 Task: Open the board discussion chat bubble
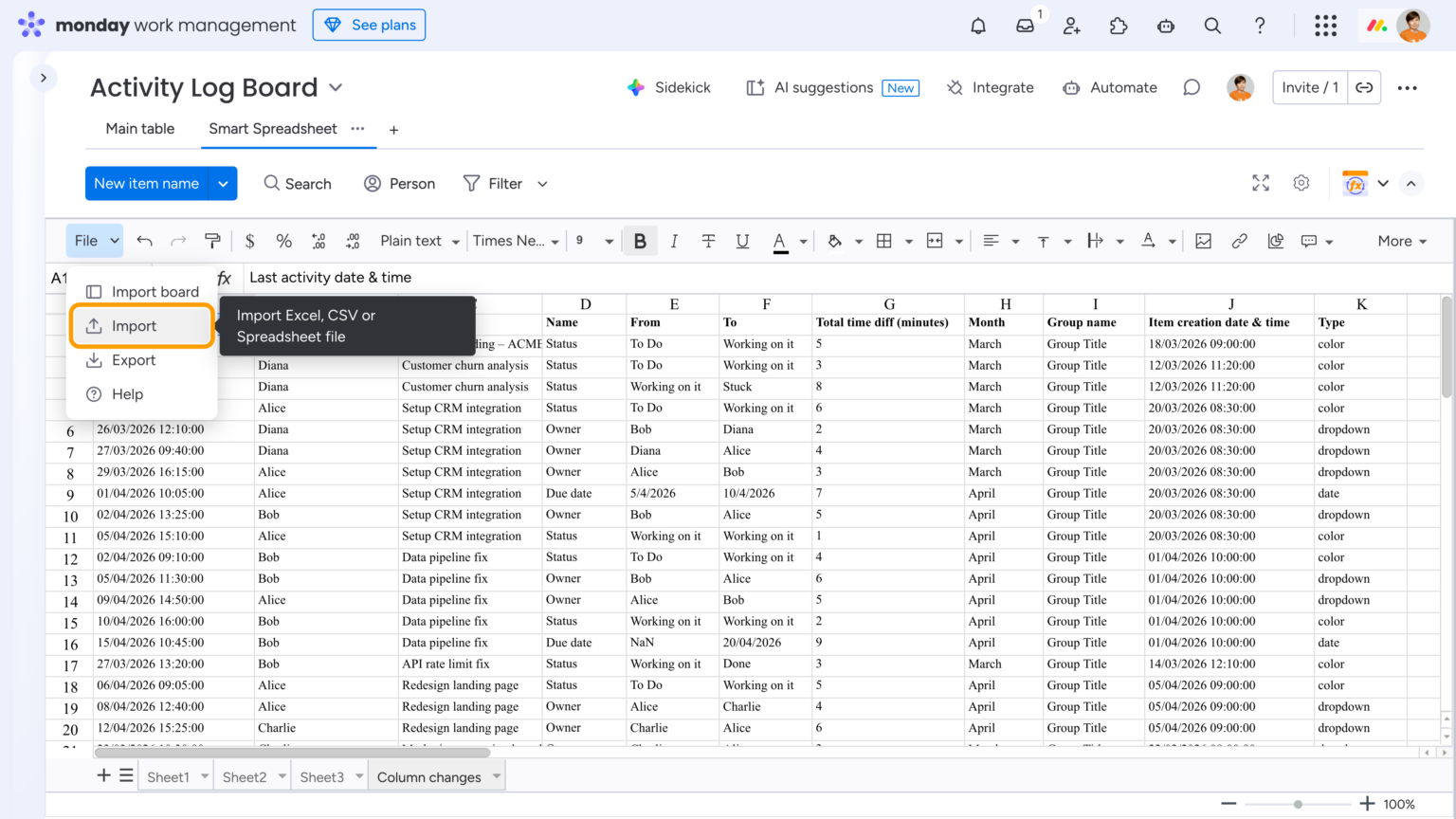coord(1192,87)
